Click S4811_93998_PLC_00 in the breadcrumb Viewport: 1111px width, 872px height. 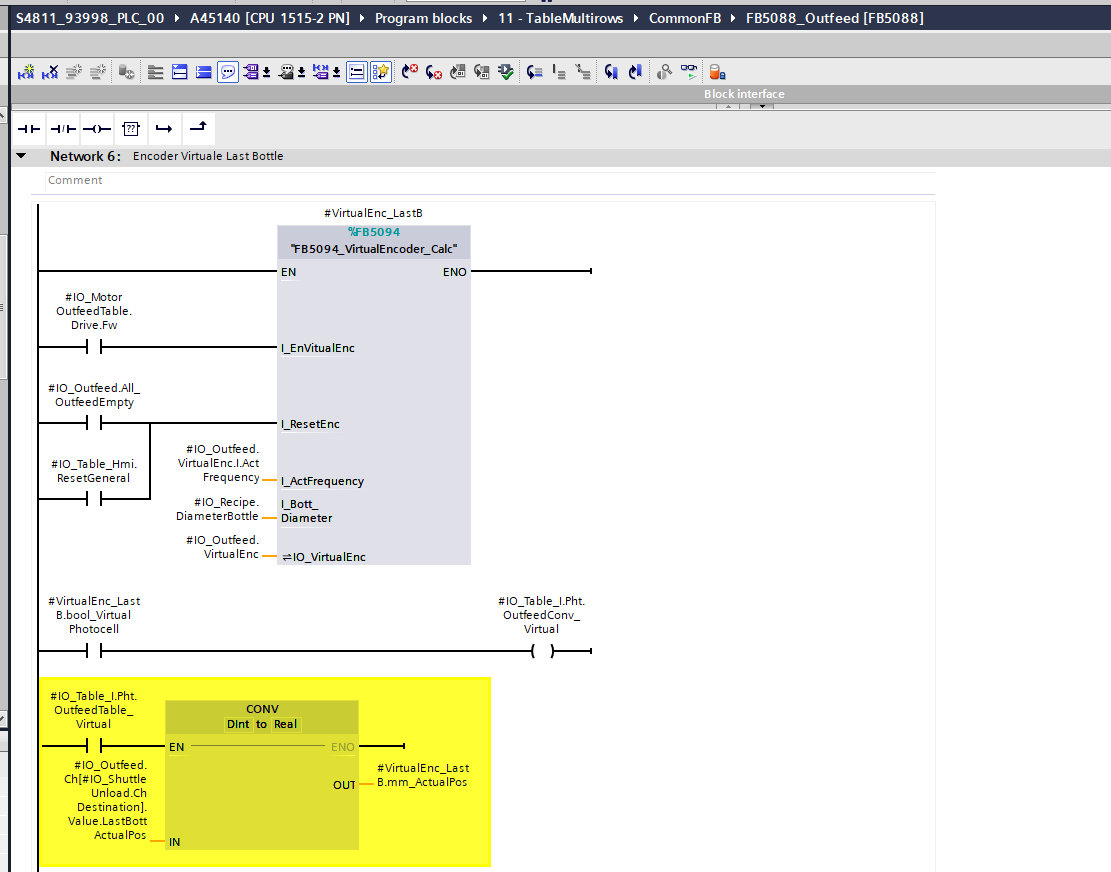[90, 18]
